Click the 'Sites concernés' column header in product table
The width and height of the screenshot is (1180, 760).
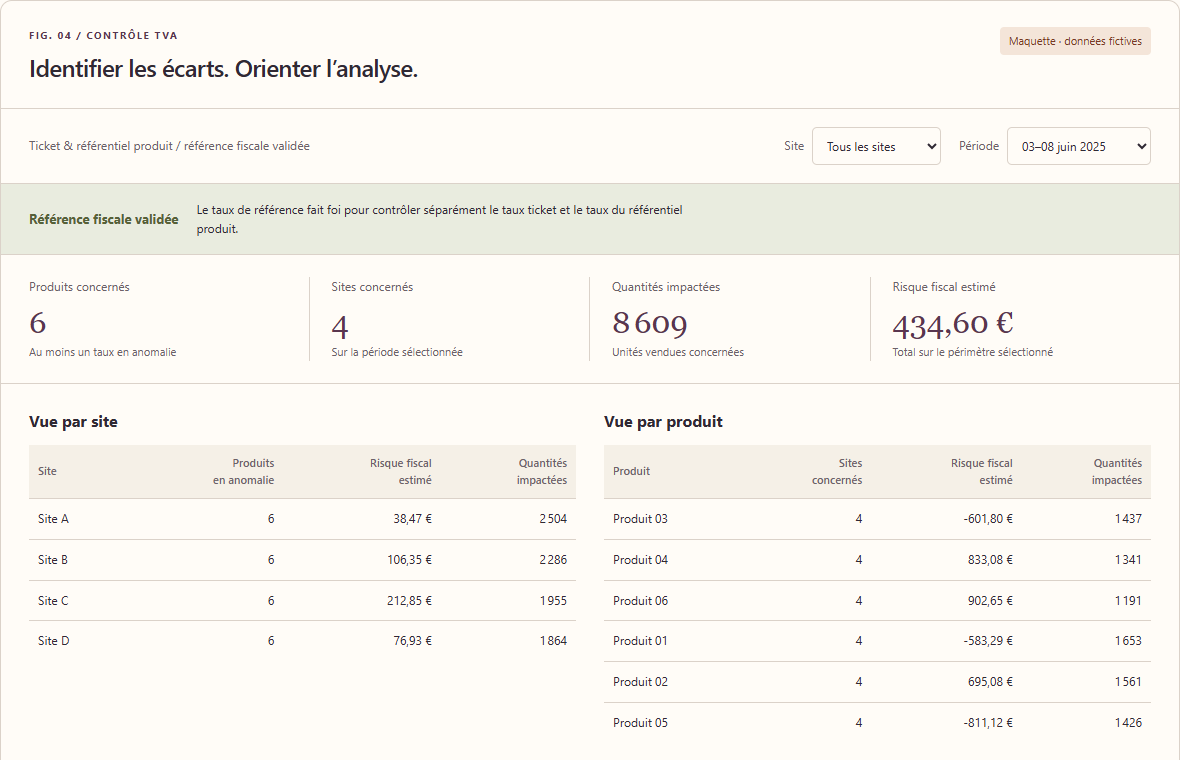(x=837, y=472)
